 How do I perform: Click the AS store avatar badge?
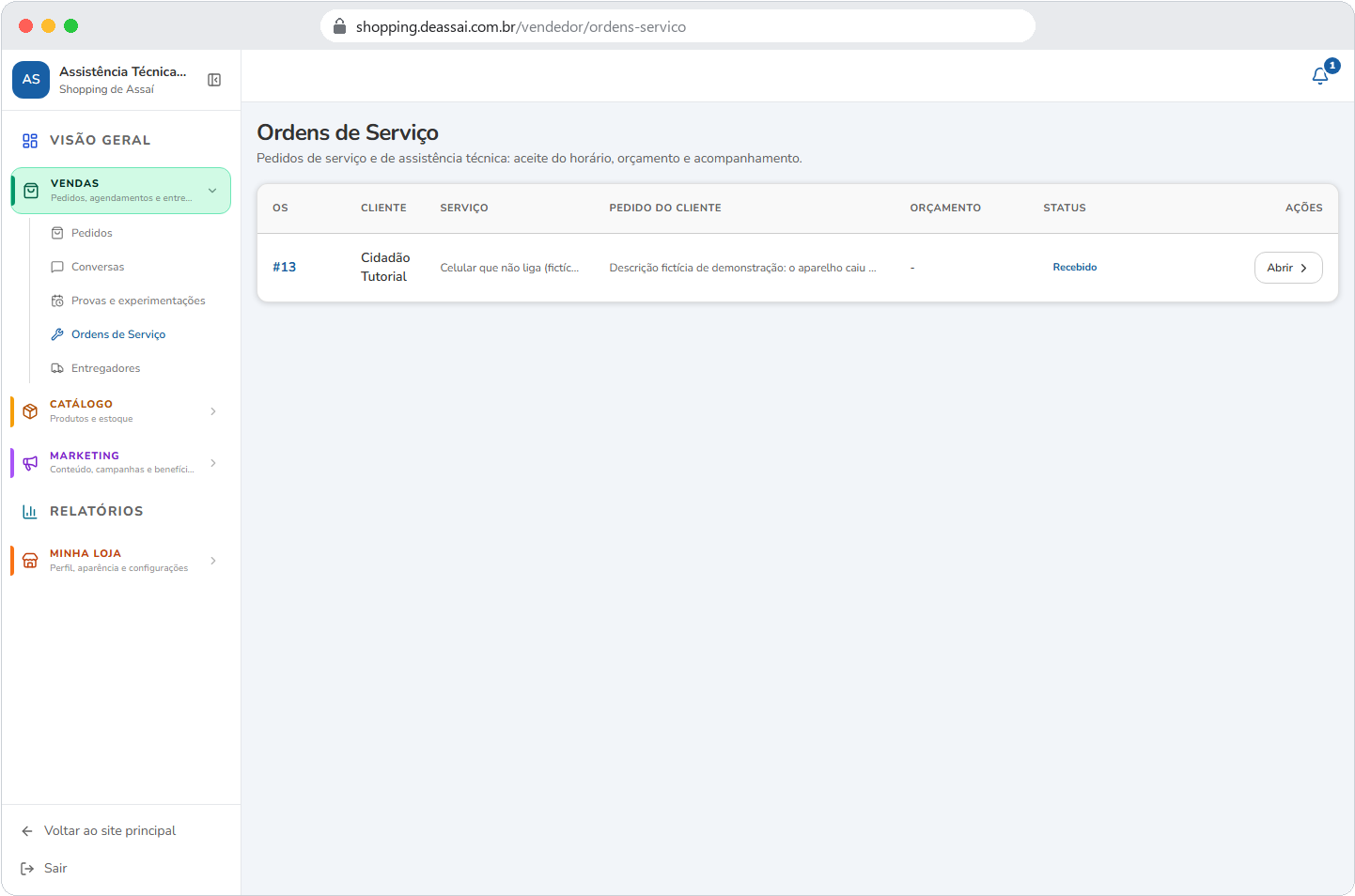(31, 80)
